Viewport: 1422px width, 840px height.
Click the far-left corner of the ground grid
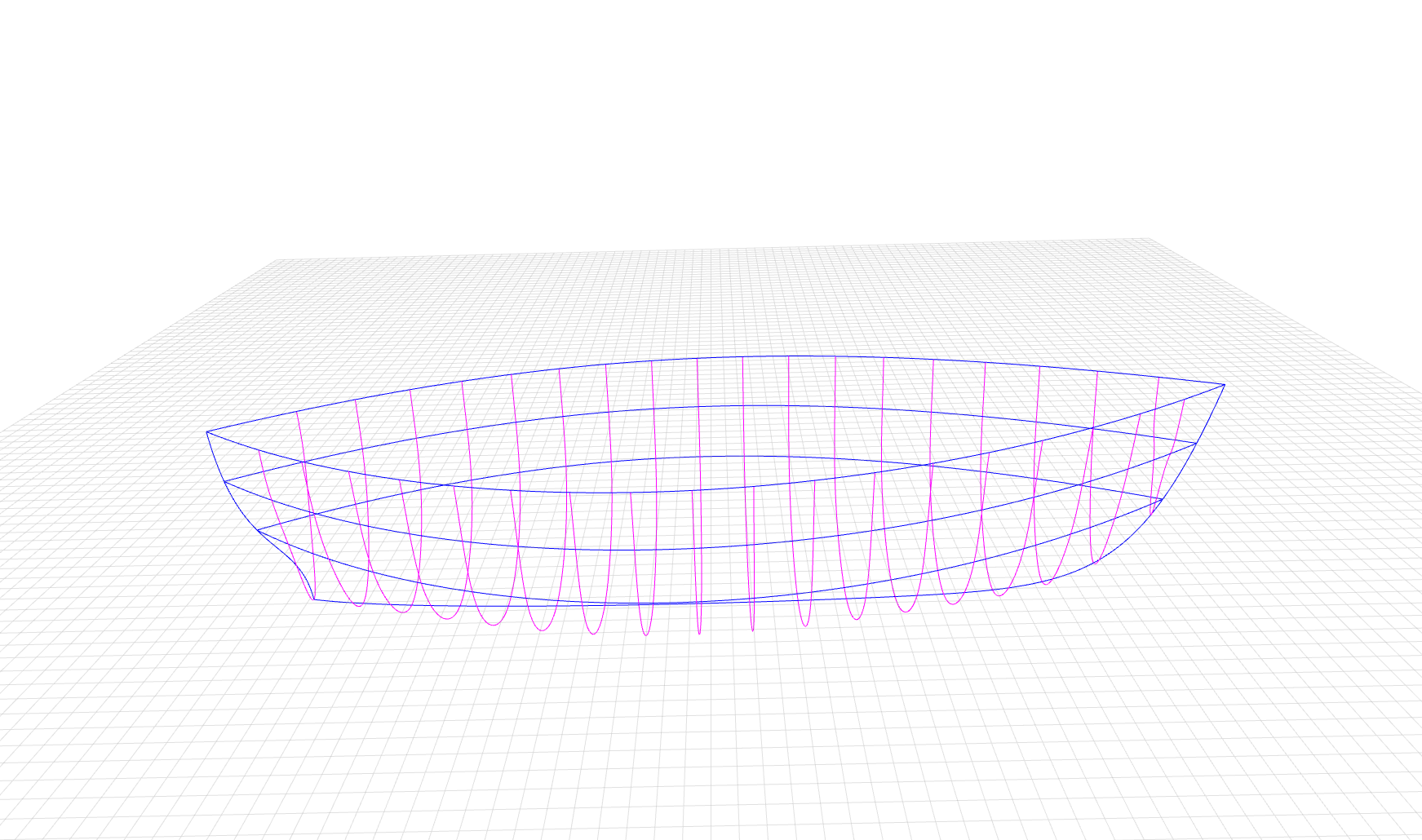click(276, 261)
